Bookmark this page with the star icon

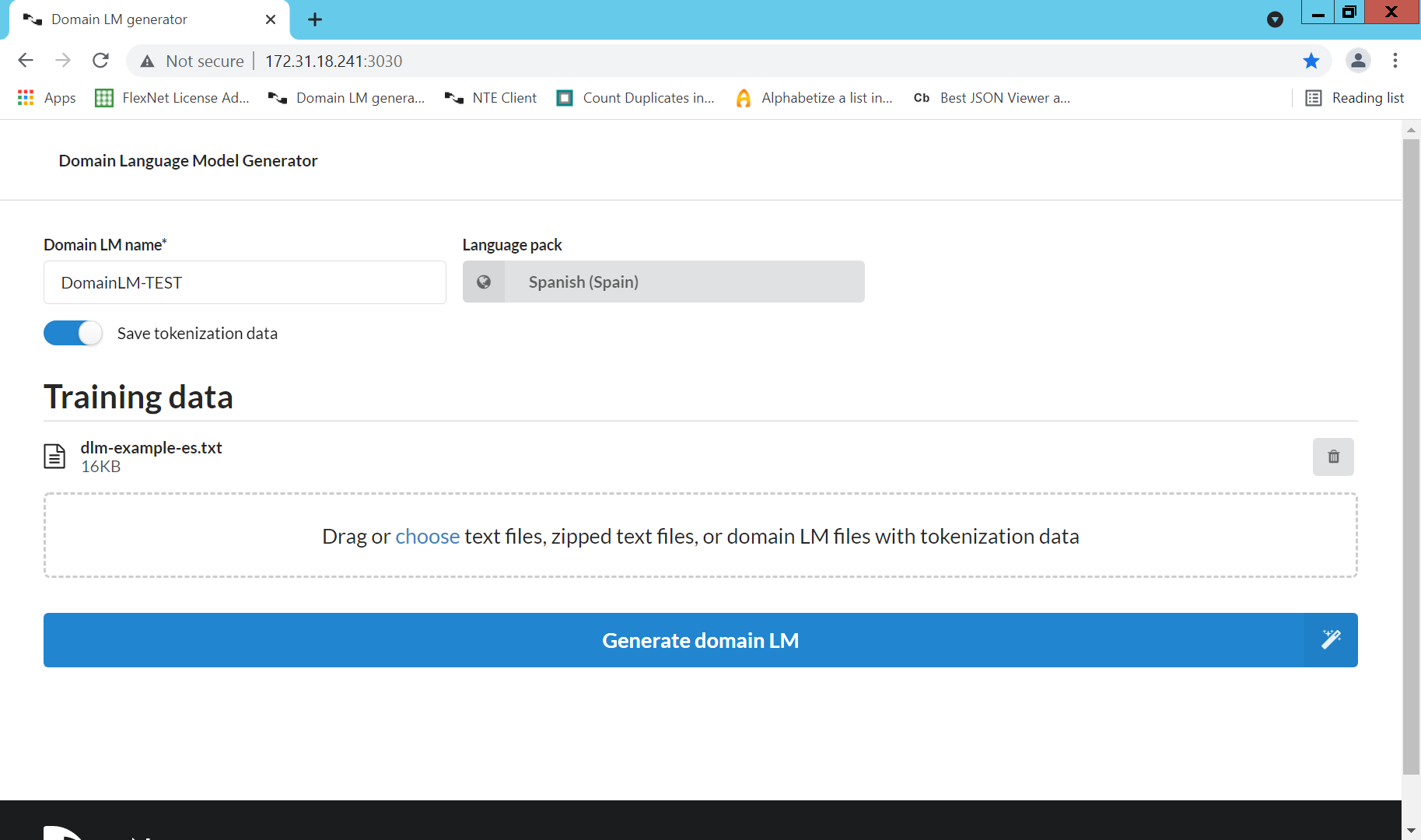point(1311,61)
